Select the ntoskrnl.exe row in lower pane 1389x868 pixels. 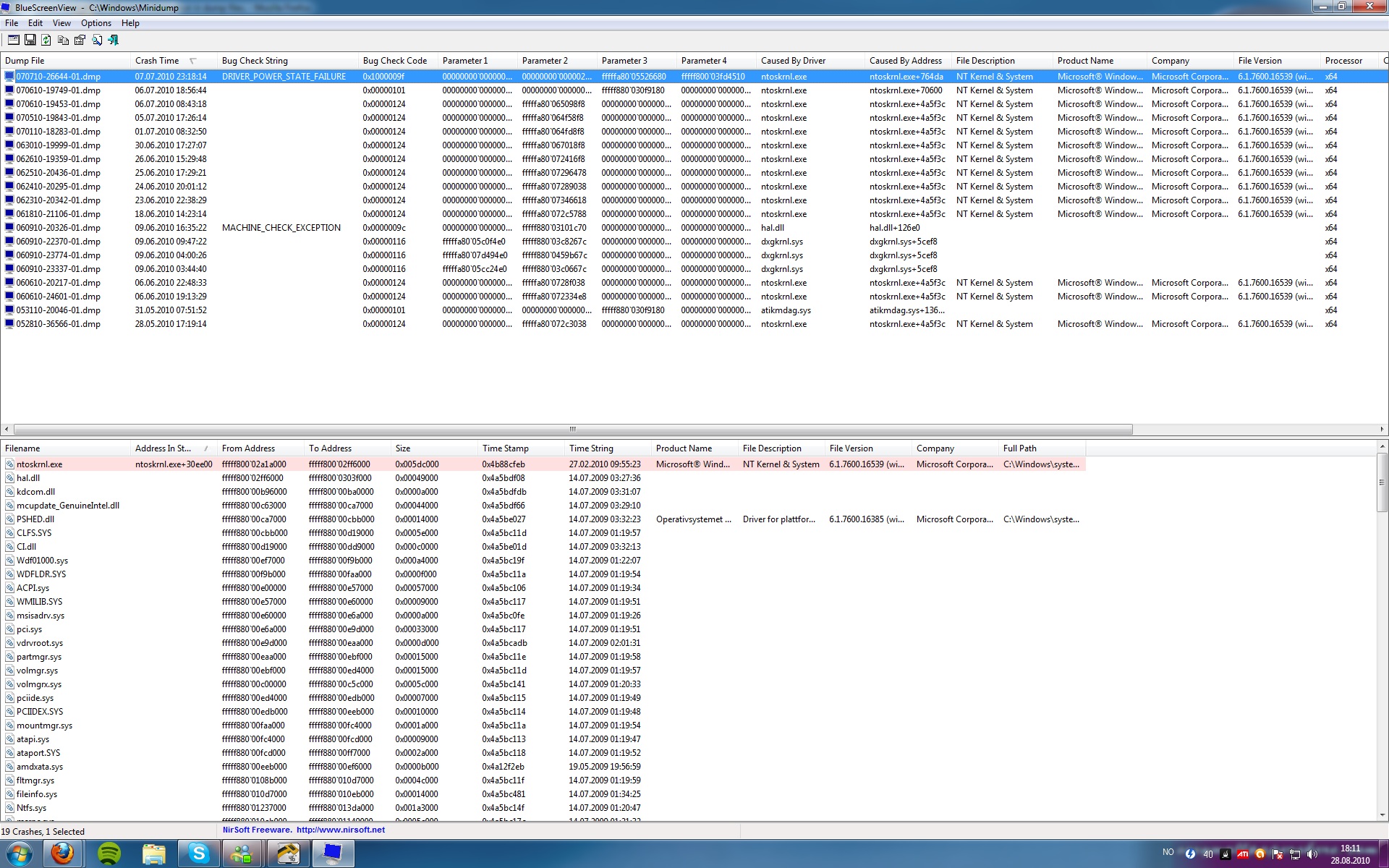point(543,464)
